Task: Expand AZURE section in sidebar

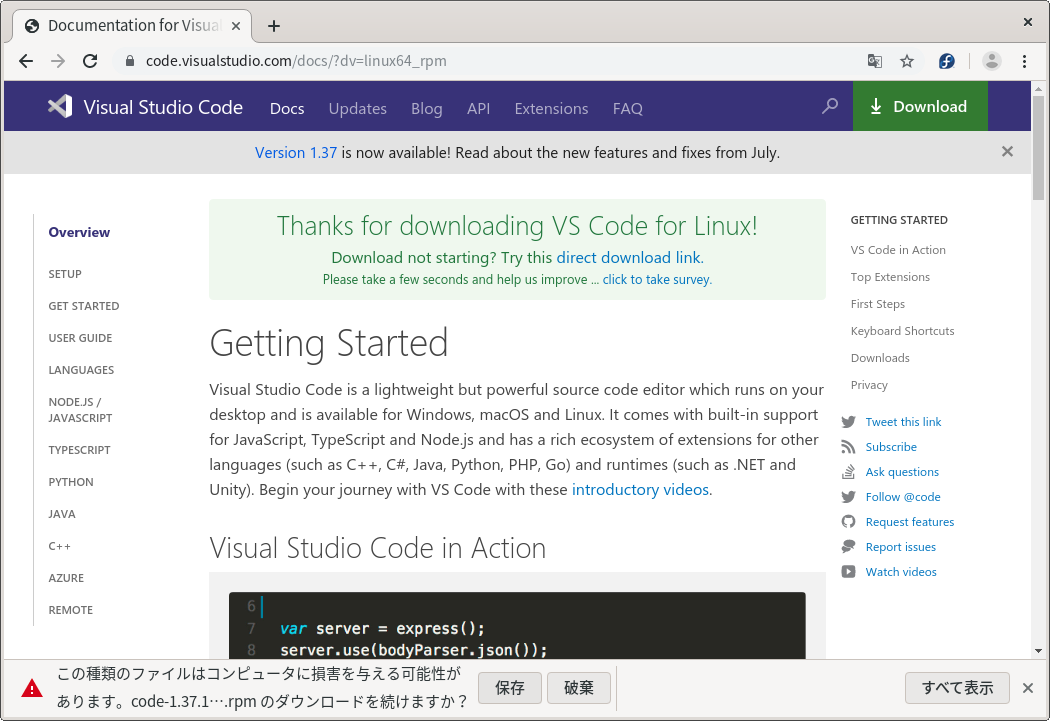Action: click(x=66, y=578)
